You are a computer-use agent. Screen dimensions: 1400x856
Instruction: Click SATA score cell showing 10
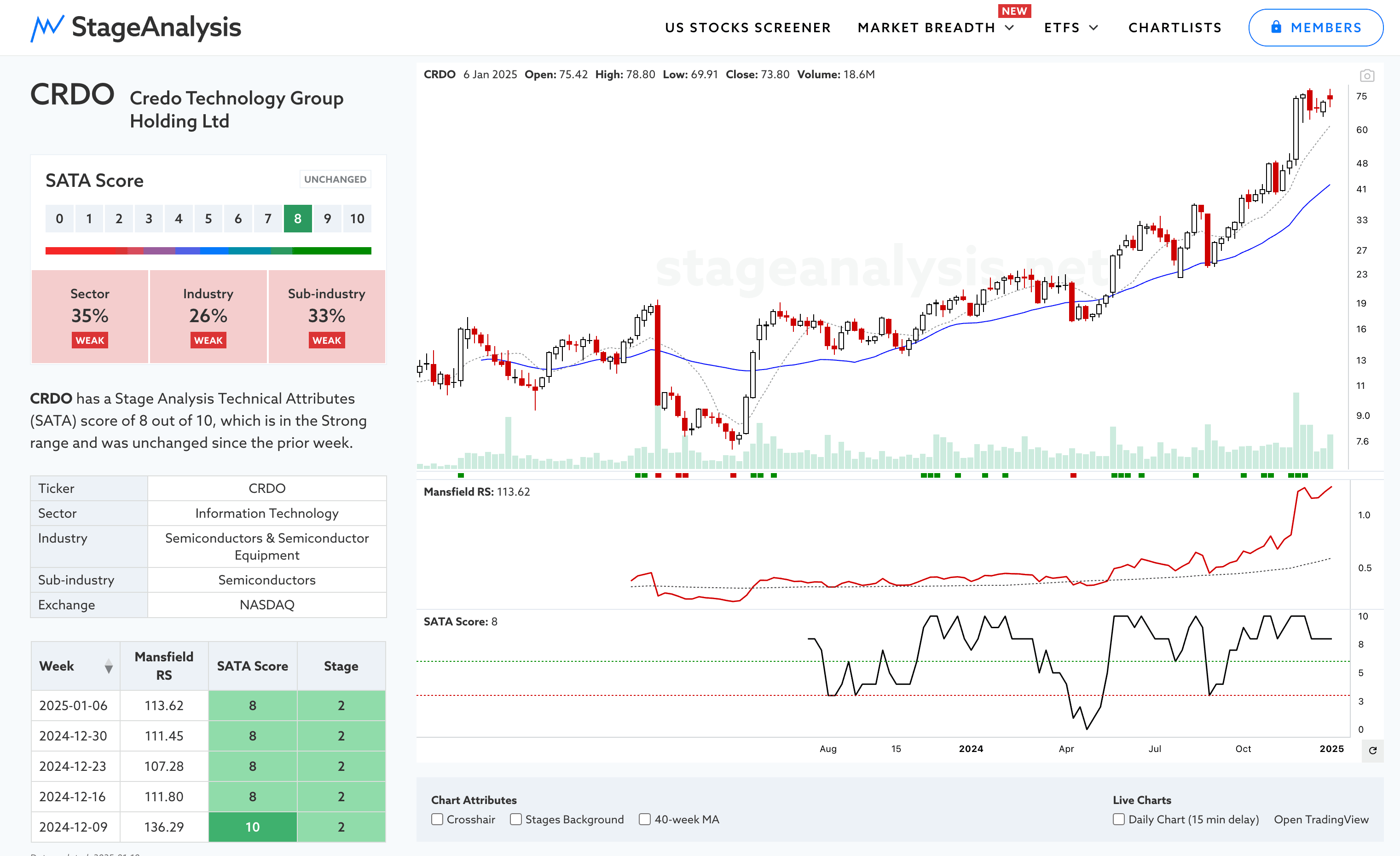(x=252, y=827)
